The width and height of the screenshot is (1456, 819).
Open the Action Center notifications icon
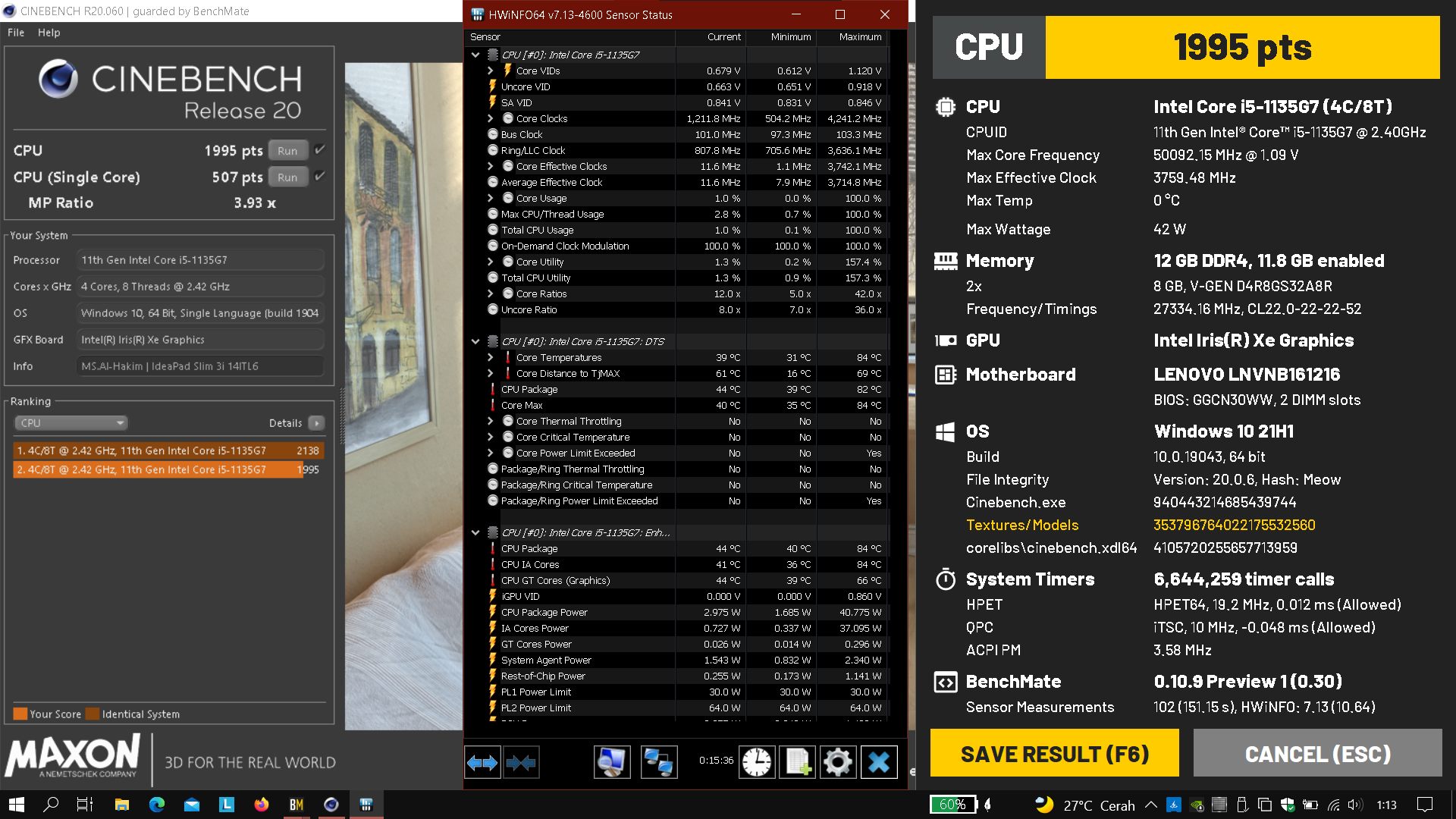coord(1425,805)
